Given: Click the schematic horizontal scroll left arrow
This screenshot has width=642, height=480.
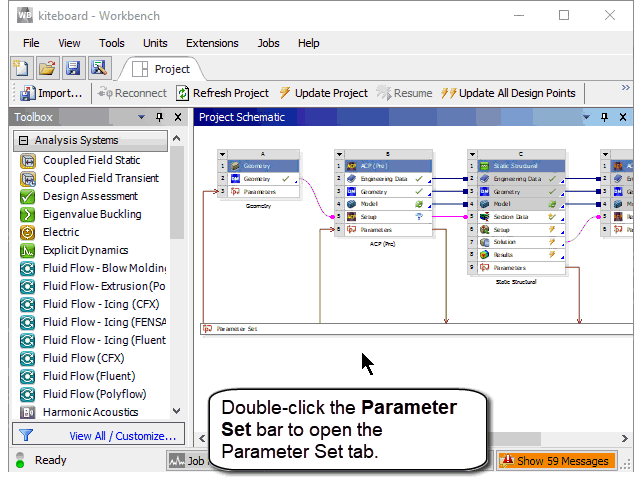Looking at the screenshot, I should (202, 438).
